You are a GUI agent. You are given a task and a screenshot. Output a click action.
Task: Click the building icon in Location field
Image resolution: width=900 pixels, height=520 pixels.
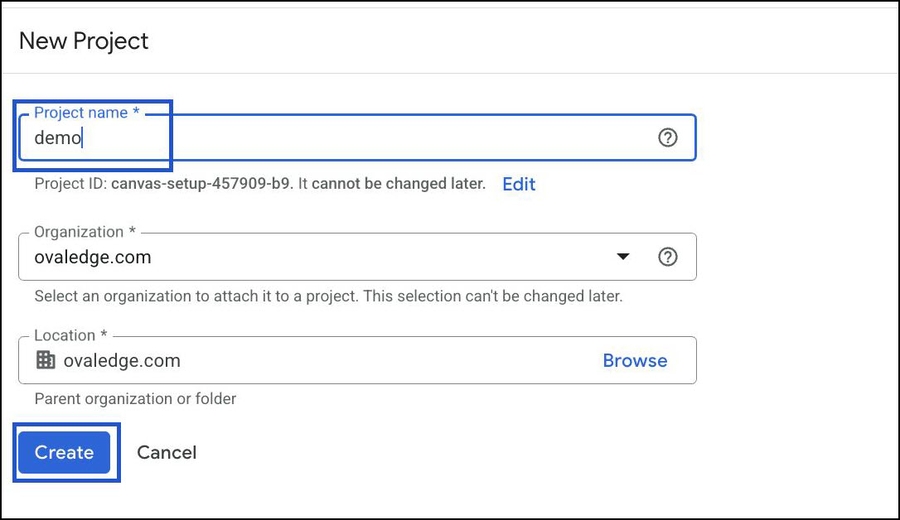tap(45, 361)
